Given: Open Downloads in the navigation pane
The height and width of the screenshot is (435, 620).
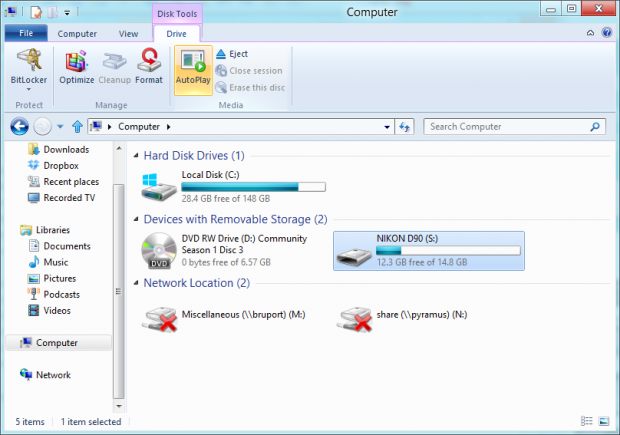Looking at the screenshot, I should coord(59,149).
